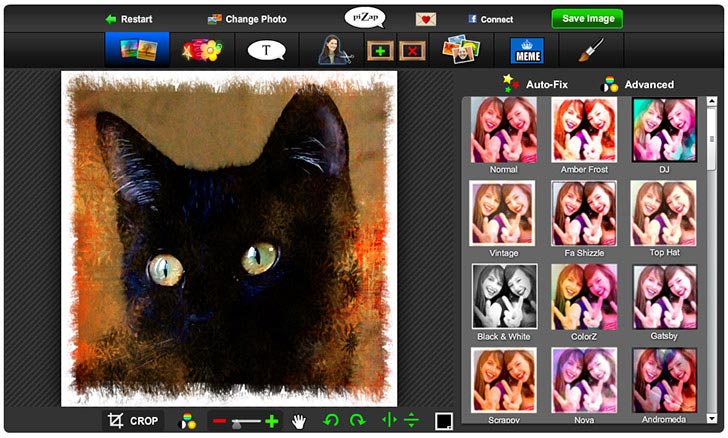Screen dimensions: 728x438
Task: Rotate image right with green arrow
Action: 357,421
